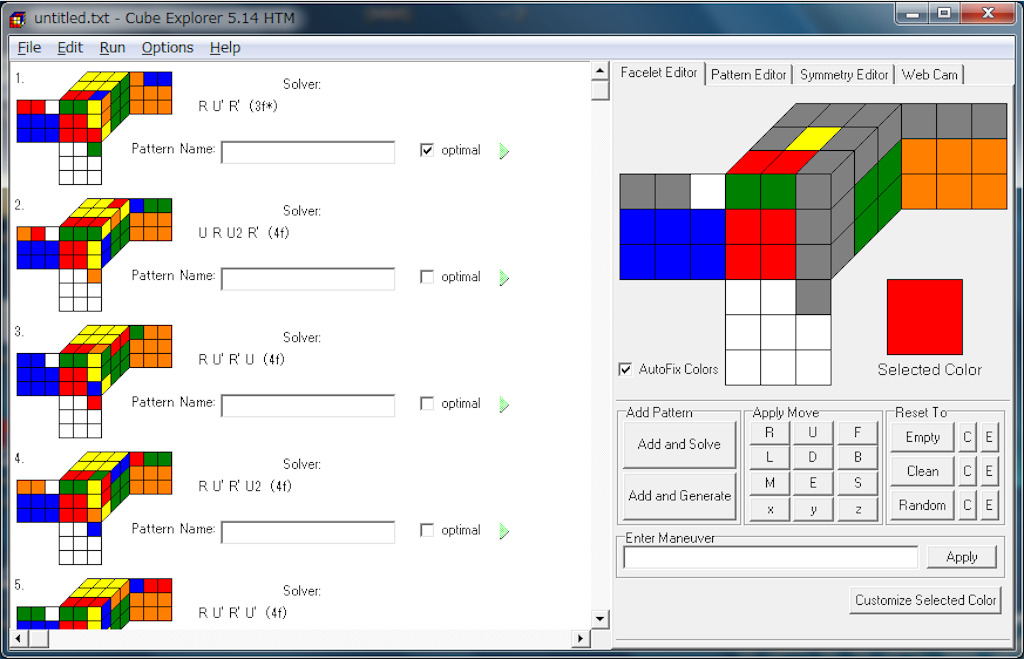Check optimal checkbox for pattern 3
The width and height of the screenshot is (1024, 659).
[x=427, y=404]
